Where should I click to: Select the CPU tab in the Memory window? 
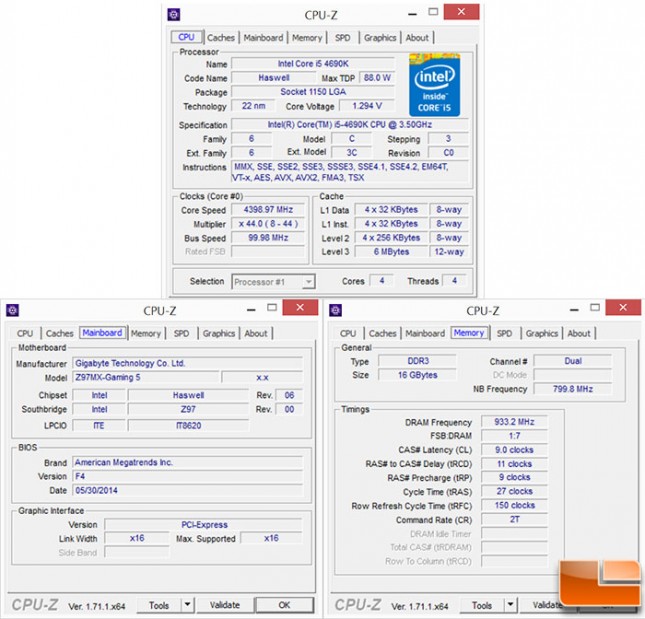coord(348,333)
